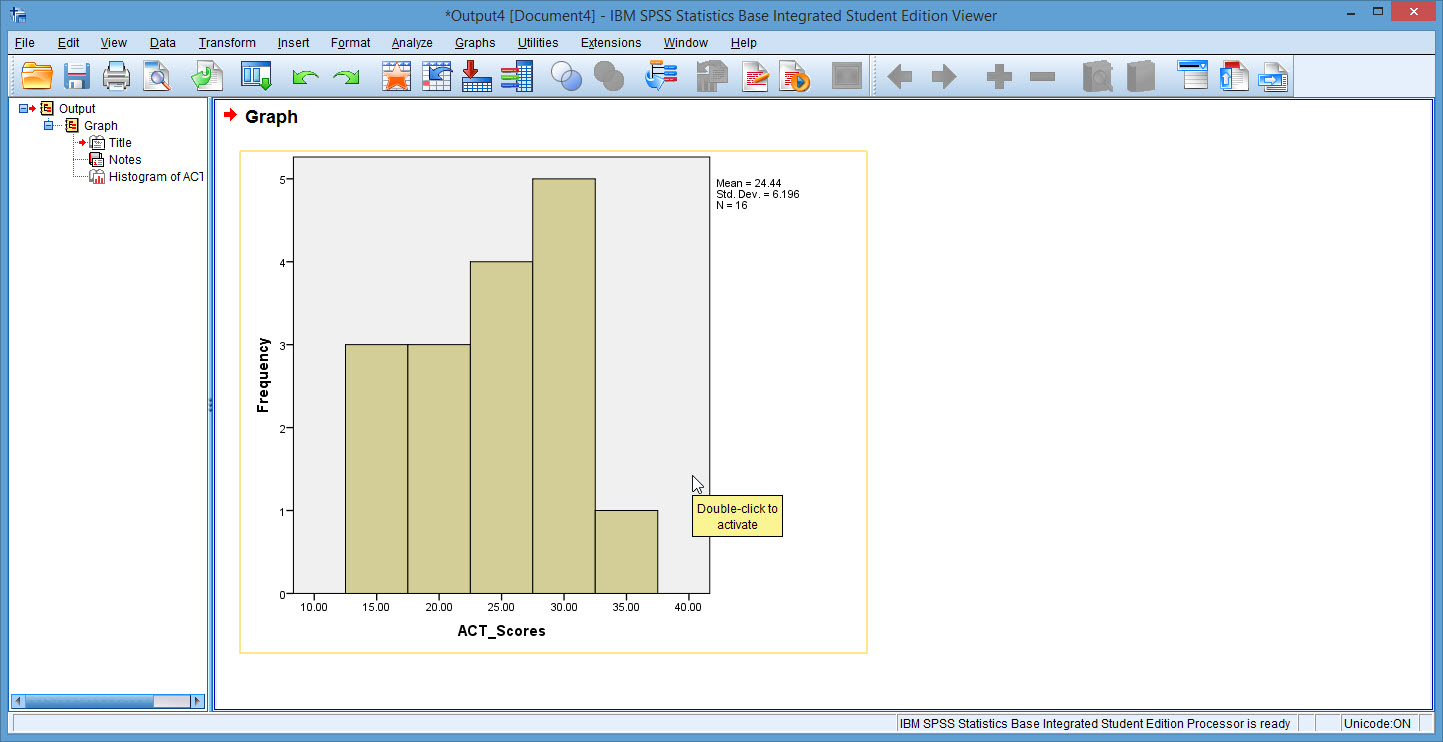Screen dimensions: 1443x742
Task: Click the grayed-out autoscript associate icon
Action: click(712, 76)
